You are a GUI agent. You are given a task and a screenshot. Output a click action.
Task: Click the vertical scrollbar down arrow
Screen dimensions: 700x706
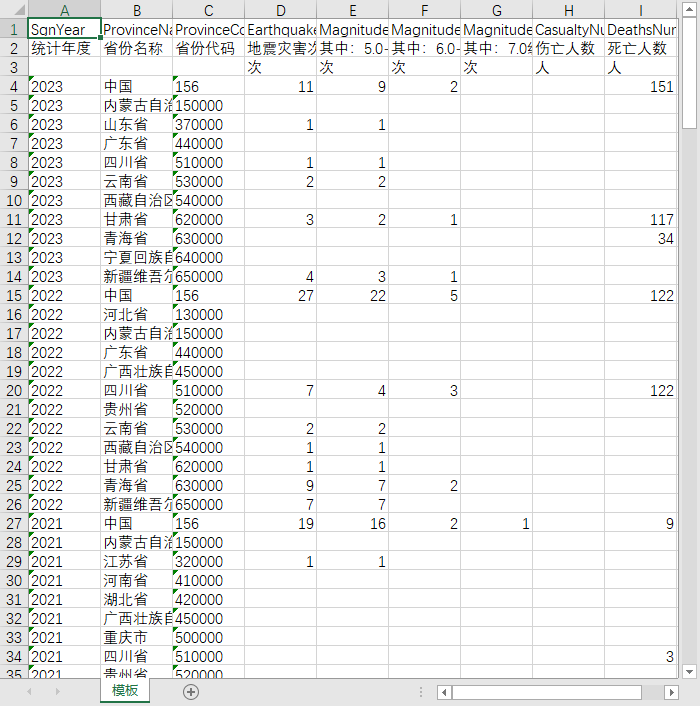coord(689,672)
